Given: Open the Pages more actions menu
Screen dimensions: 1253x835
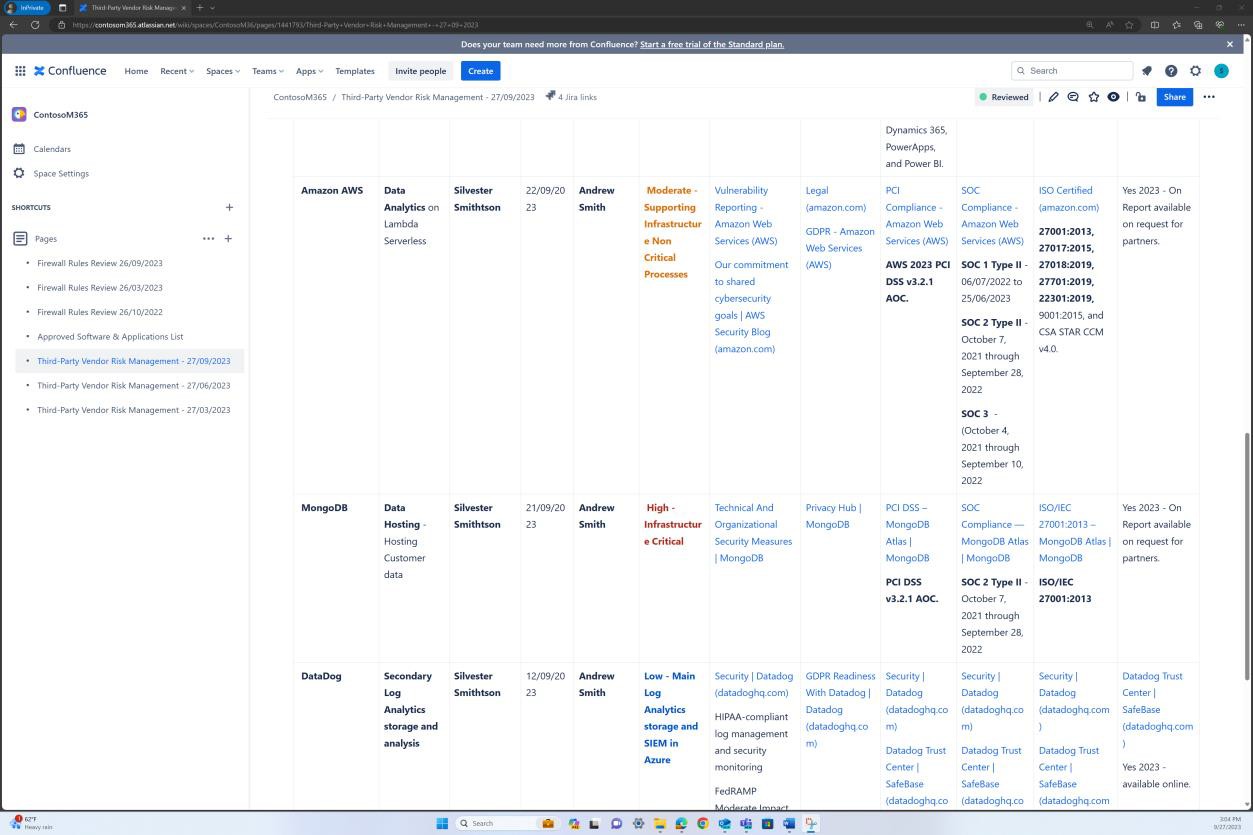Looking at the screenshot, I should 208,238.
